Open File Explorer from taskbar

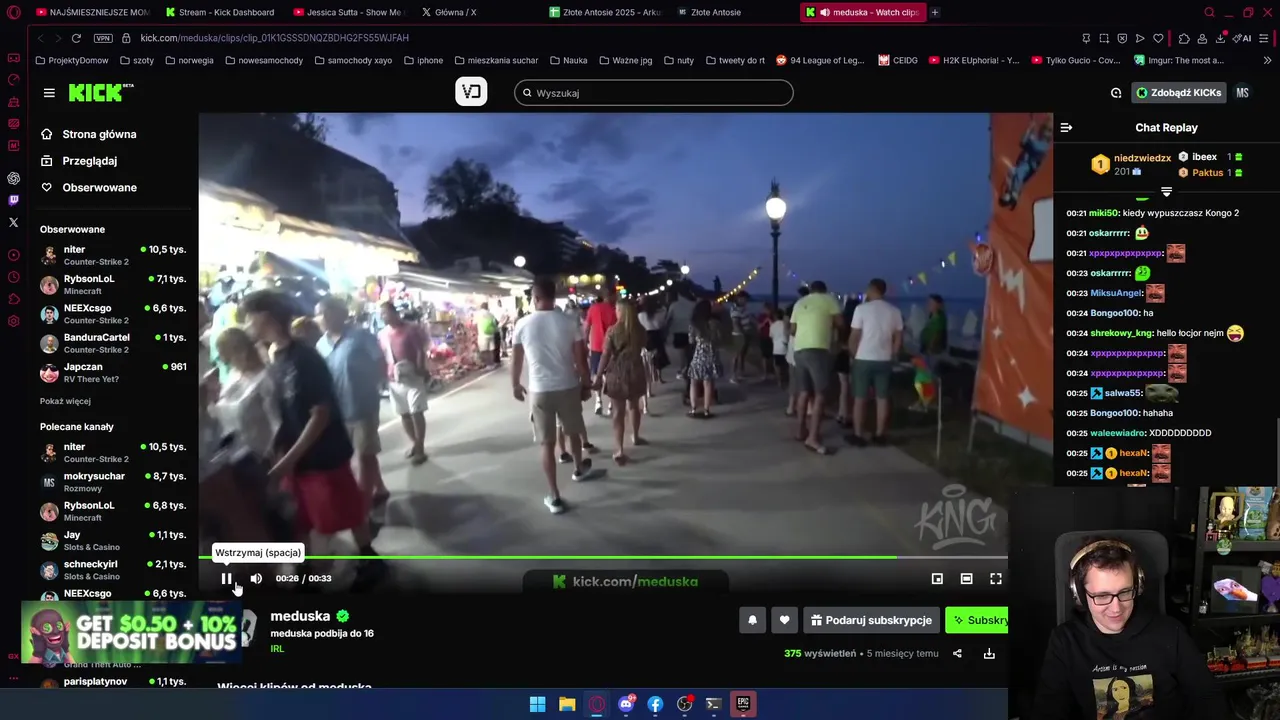click(x=567, y=704)
